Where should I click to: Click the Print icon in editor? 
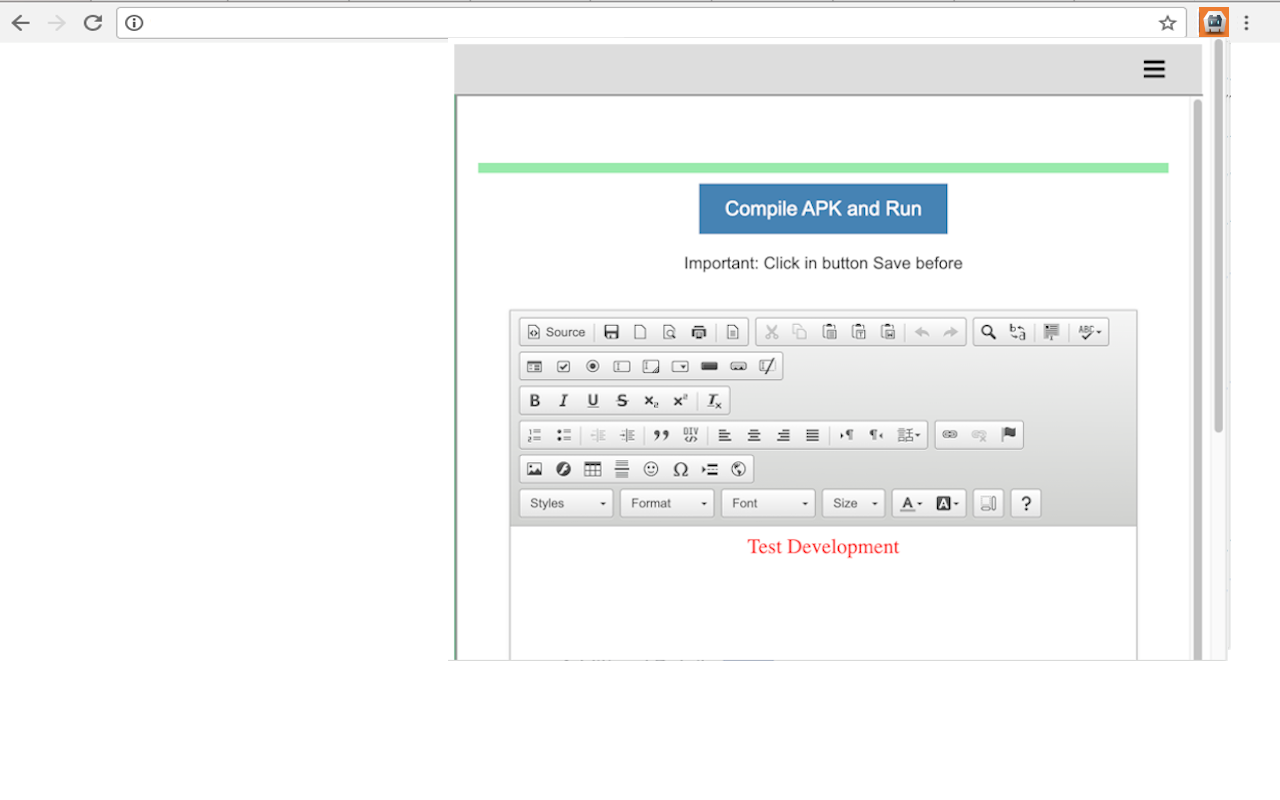tap(699, 332)
